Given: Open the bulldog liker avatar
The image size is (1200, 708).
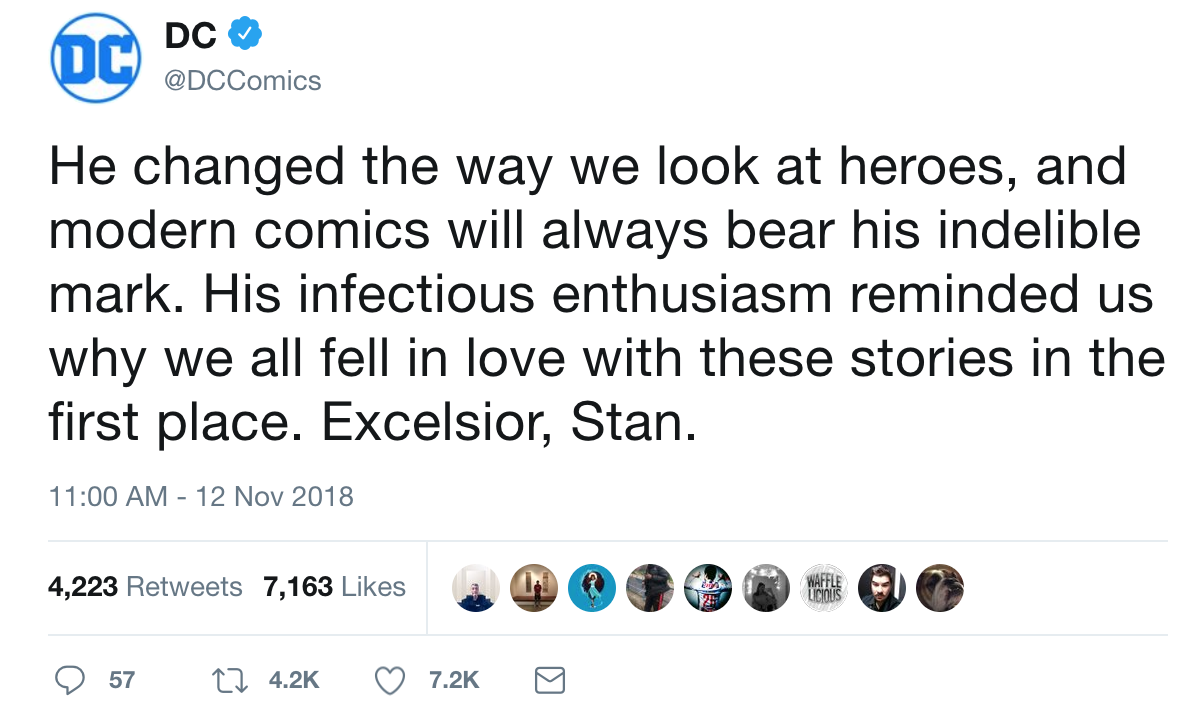Looking at the screenshot, I should (x=940, y=587).
